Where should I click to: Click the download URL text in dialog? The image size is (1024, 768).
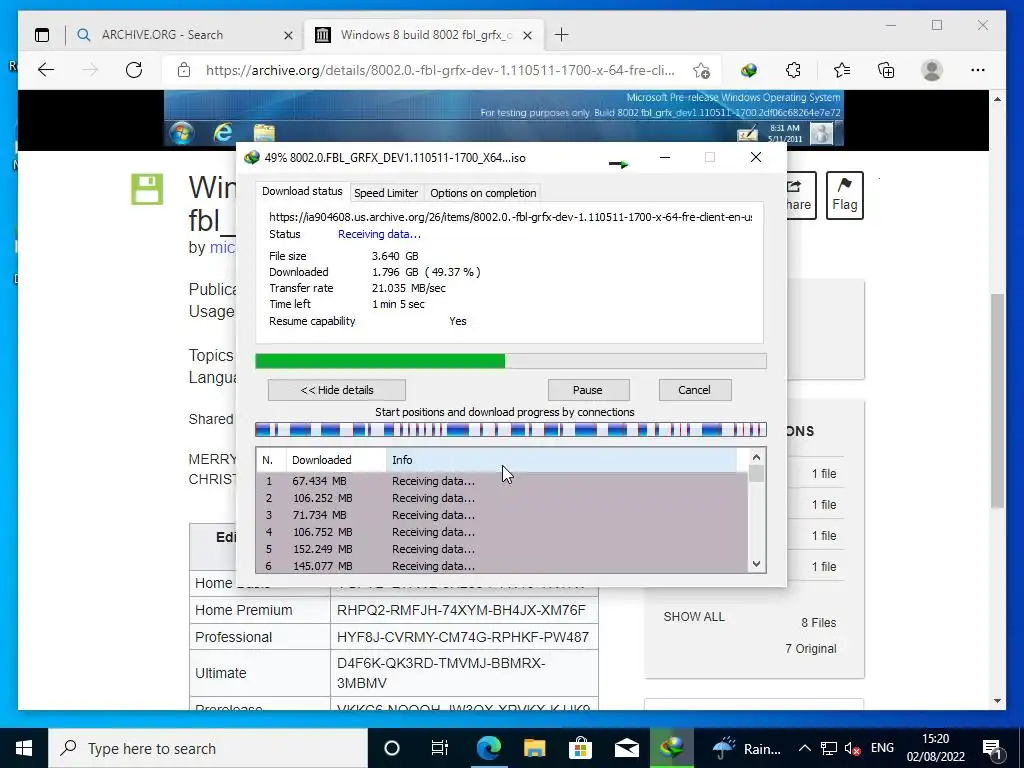tap(510, 217)
